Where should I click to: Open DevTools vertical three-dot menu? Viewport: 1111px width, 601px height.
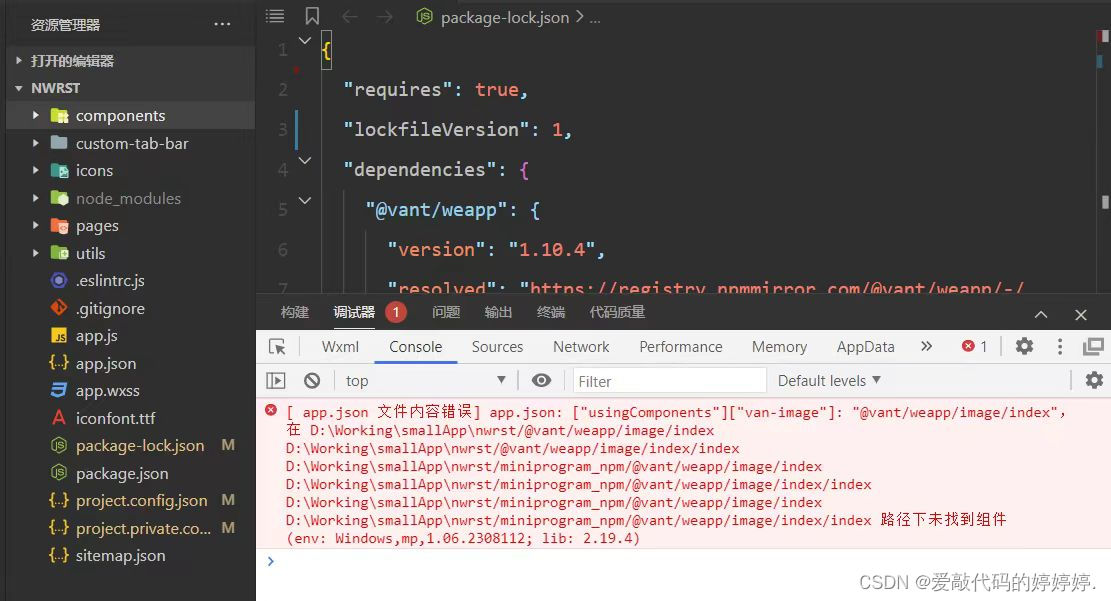(1060, 346)
